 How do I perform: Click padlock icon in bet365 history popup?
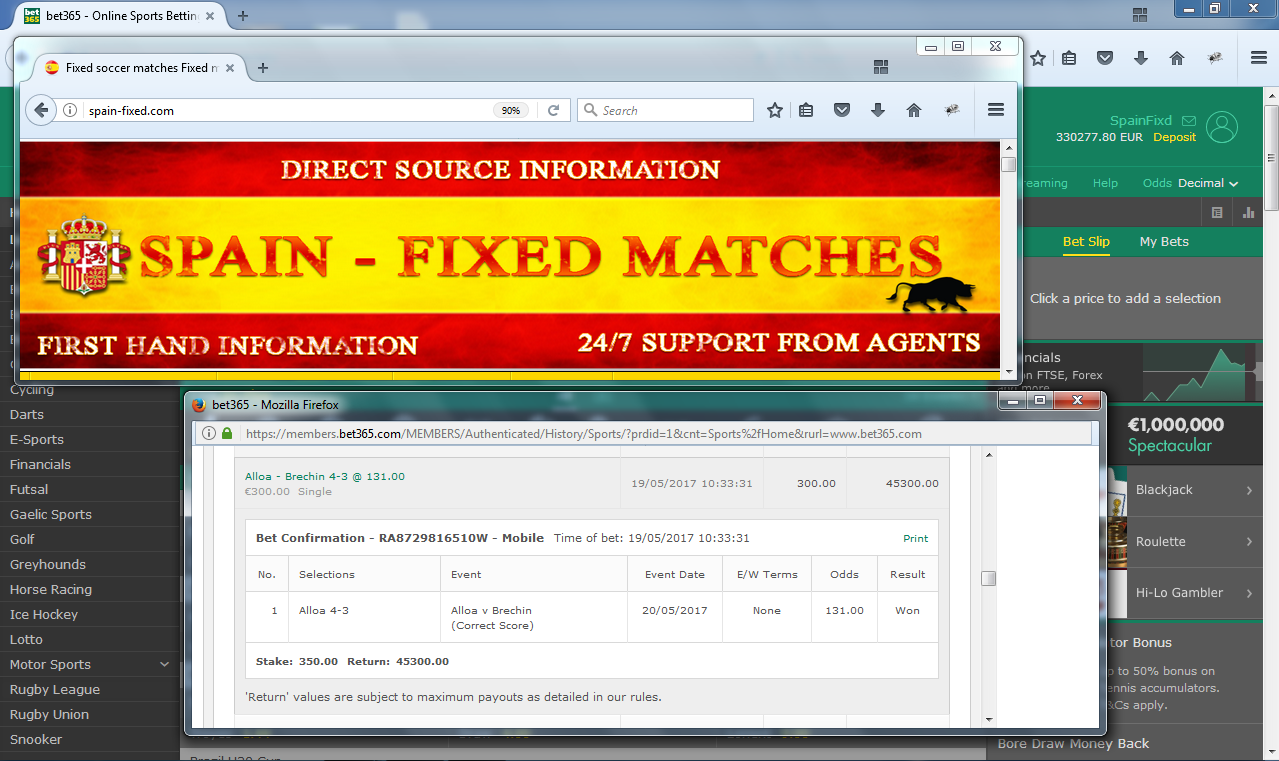tap(227, 434)
